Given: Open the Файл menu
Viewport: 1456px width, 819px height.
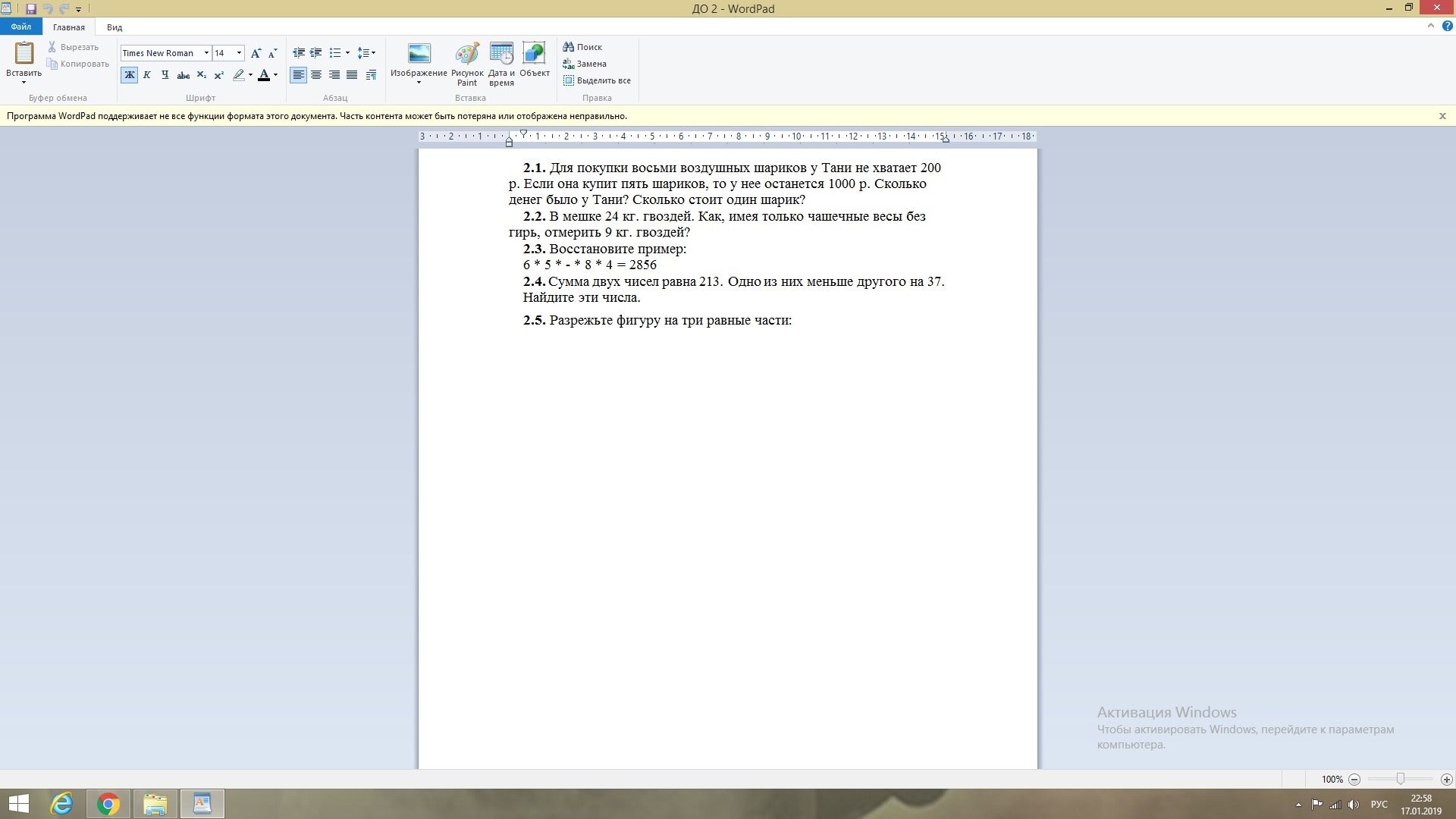Looking at the screenshot, I should 21,27.
